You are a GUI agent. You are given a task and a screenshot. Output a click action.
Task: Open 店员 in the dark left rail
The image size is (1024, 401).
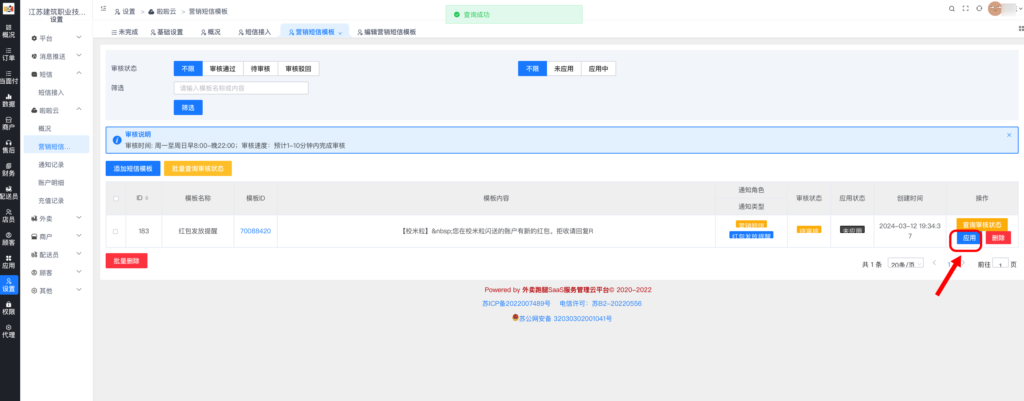[8, 216]
